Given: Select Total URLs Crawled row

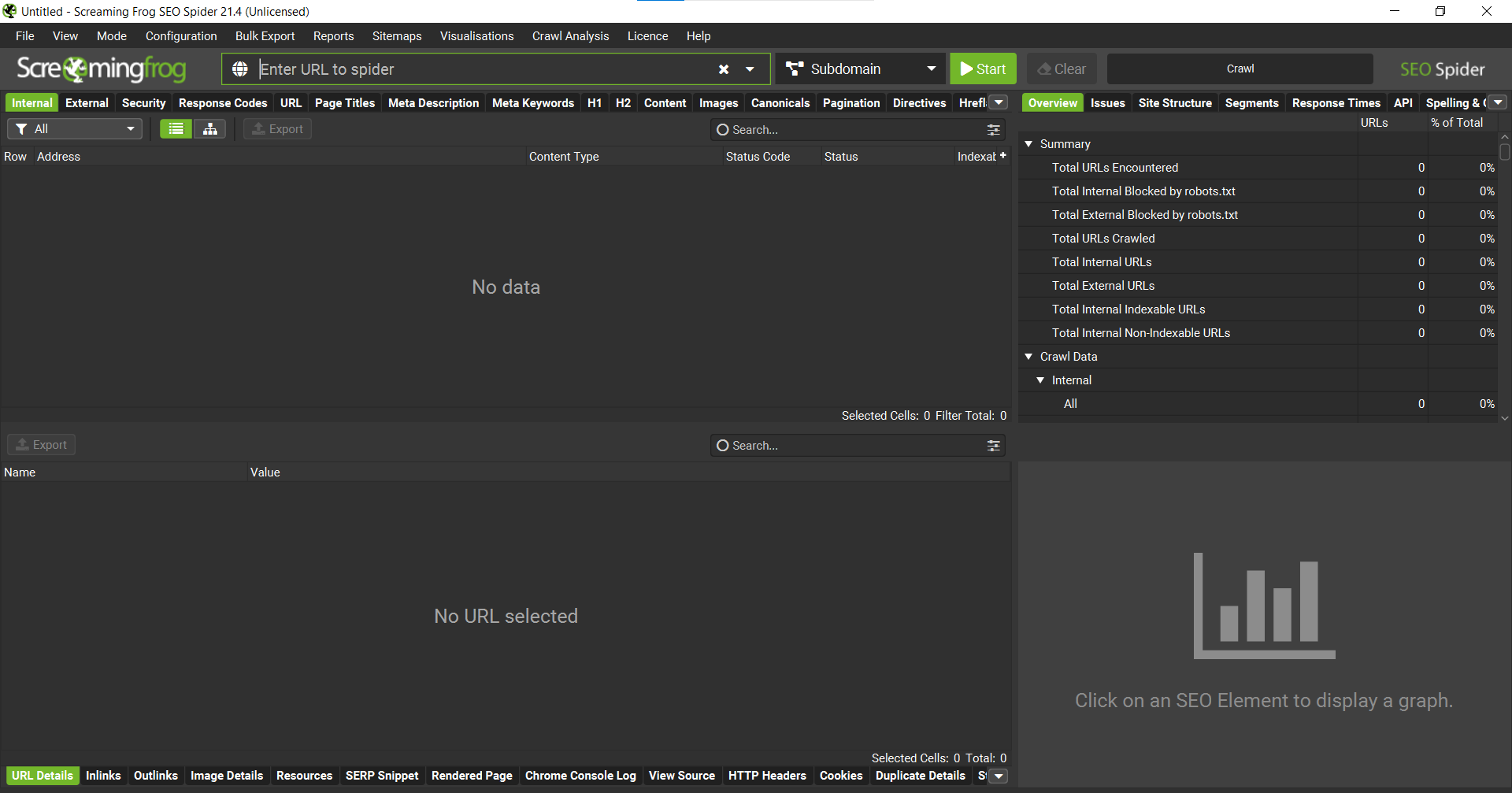Looking at the screenshot, I should (x=1258, y=239).
